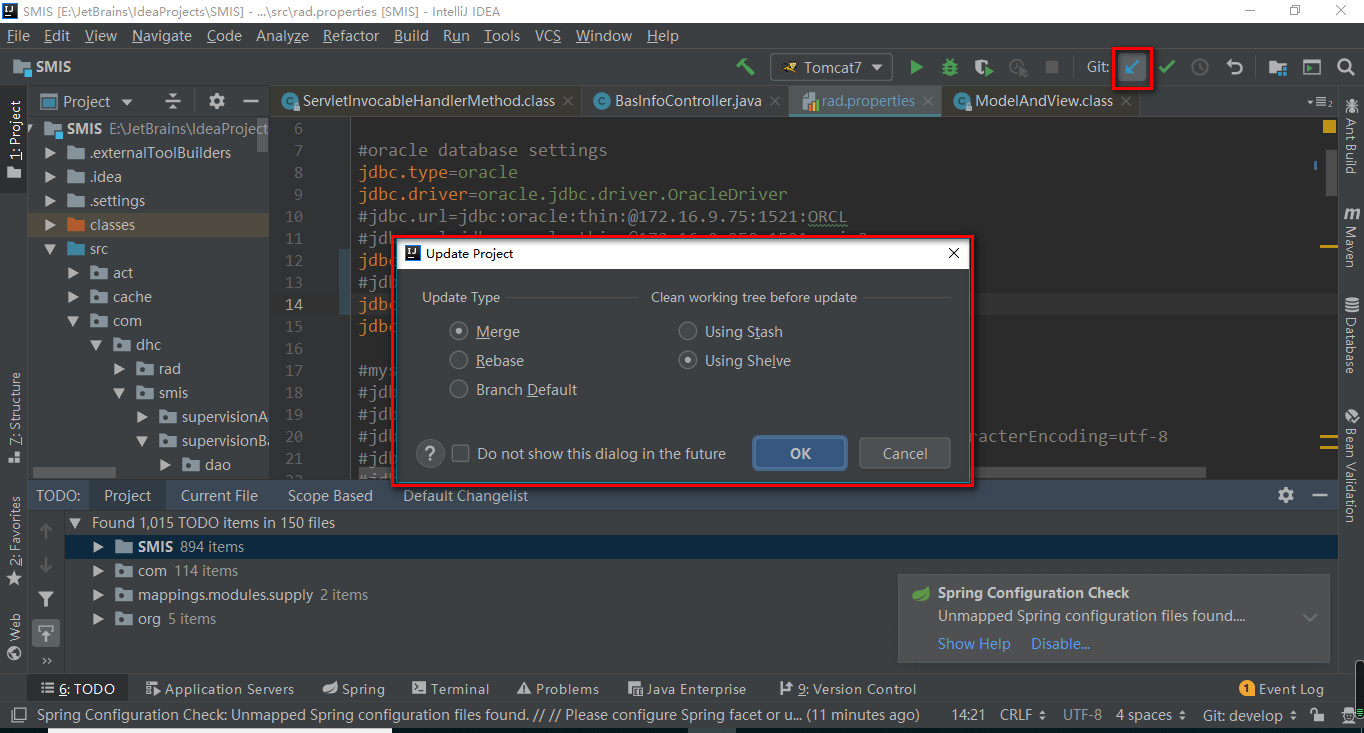Open the Tomcat7 run configuration dropdown
The image size is (1364, 733).
click(x=832, y=67)
